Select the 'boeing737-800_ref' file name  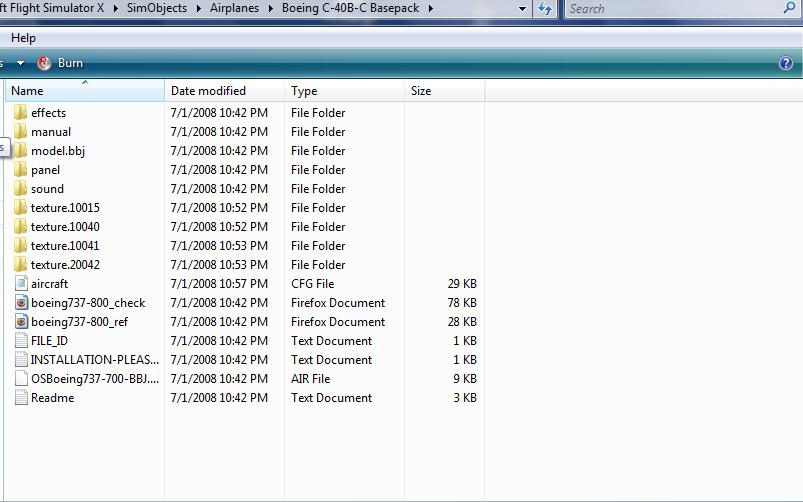[79, 322]
